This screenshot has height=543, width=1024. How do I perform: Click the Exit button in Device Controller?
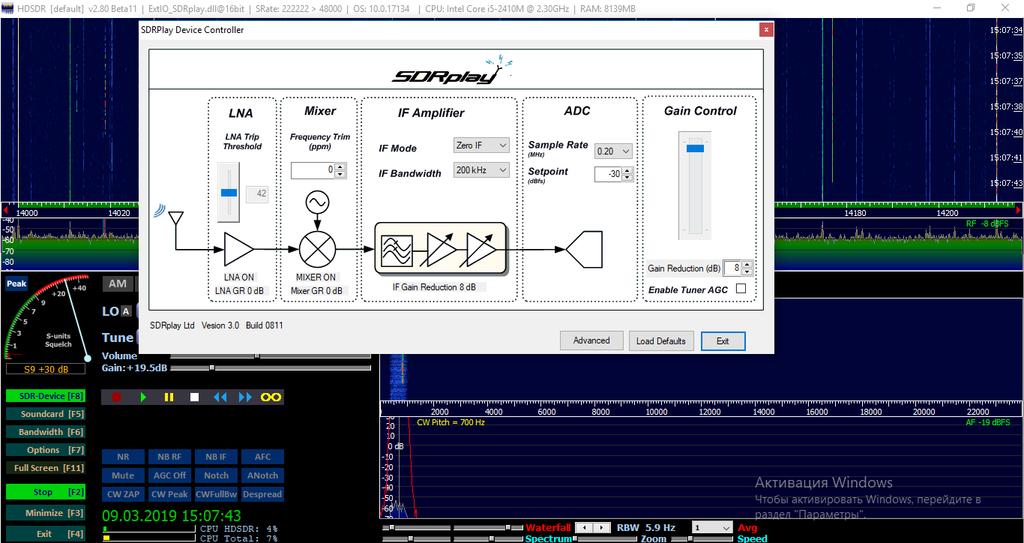pyautogui.click(x=722, y=340)
